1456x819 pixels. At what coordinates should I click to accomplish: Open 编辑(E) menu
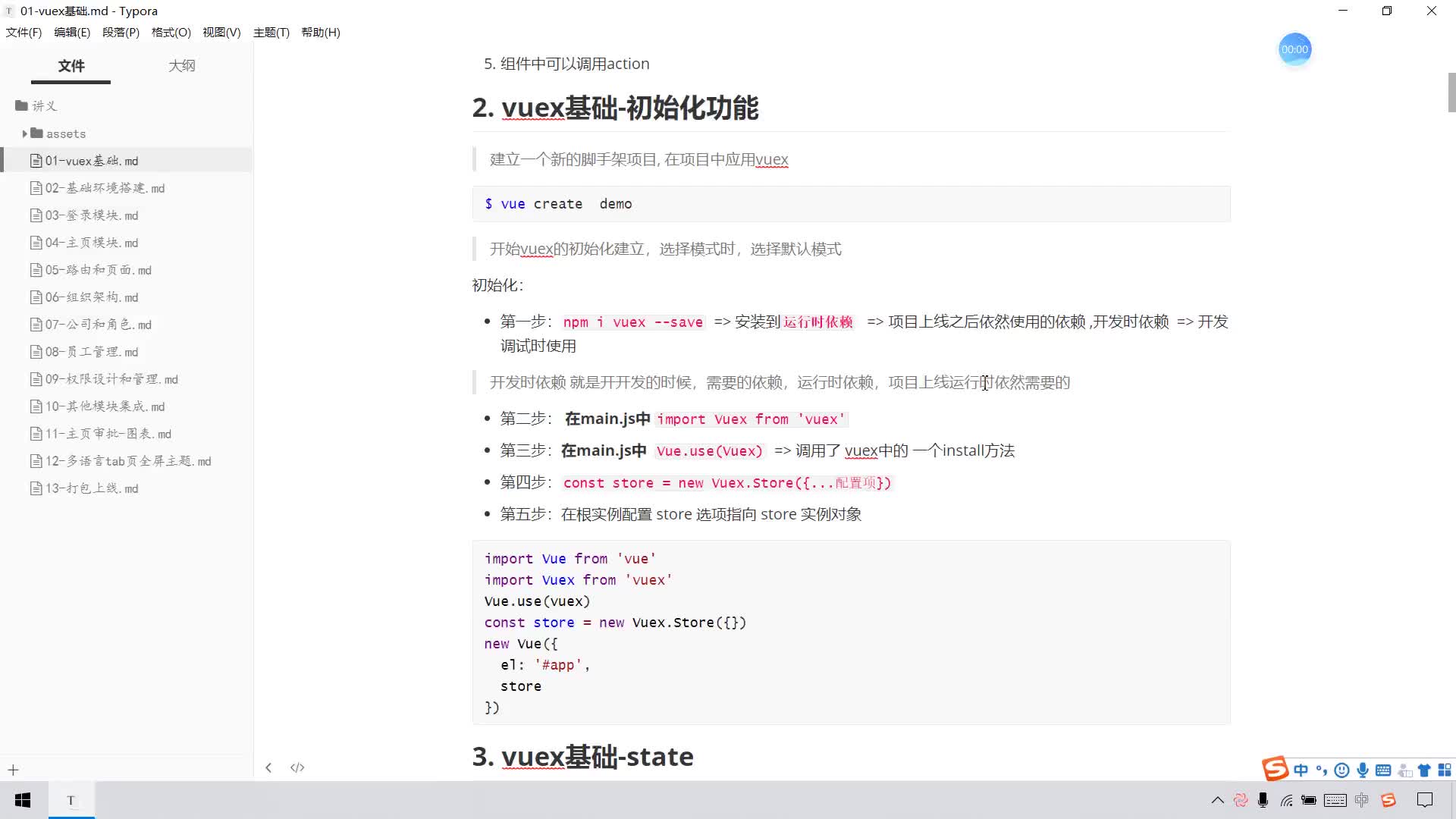click(72, 32)
